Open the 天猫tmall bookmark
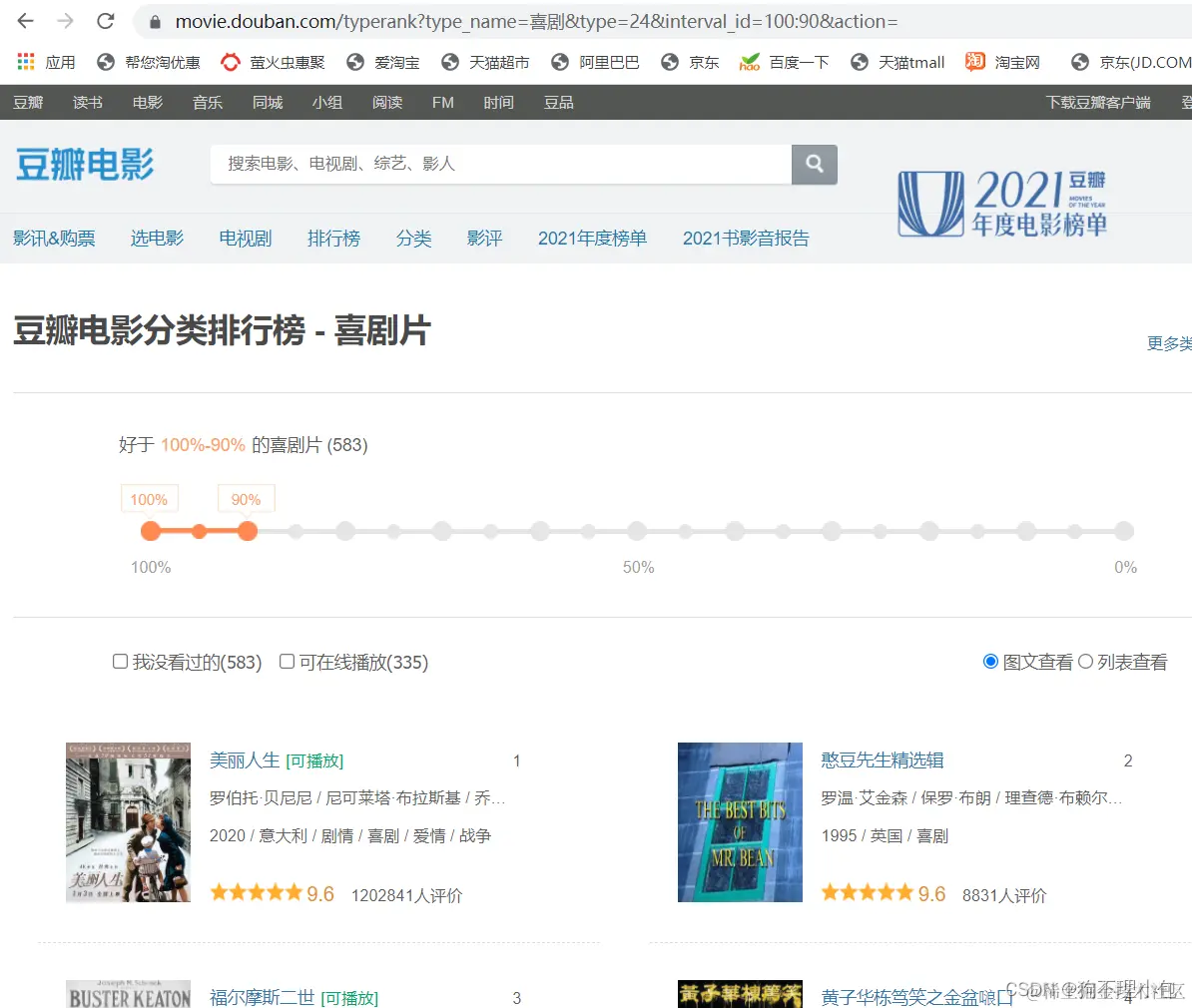 click(897, 62)
